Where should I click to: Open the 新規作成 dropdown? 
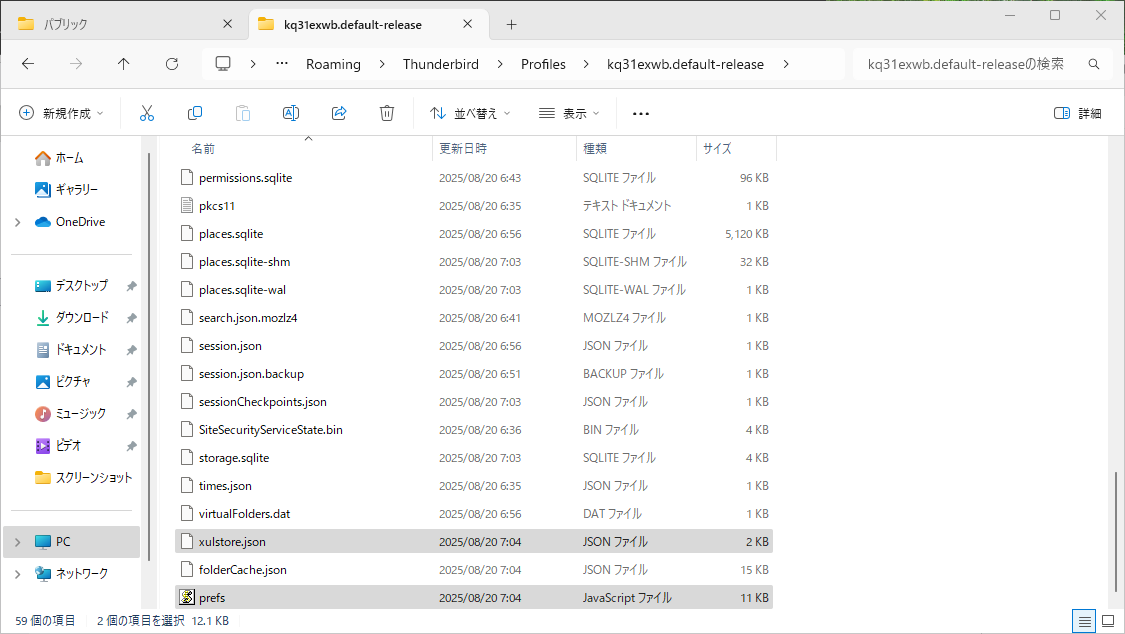click(x=61, y=113)
